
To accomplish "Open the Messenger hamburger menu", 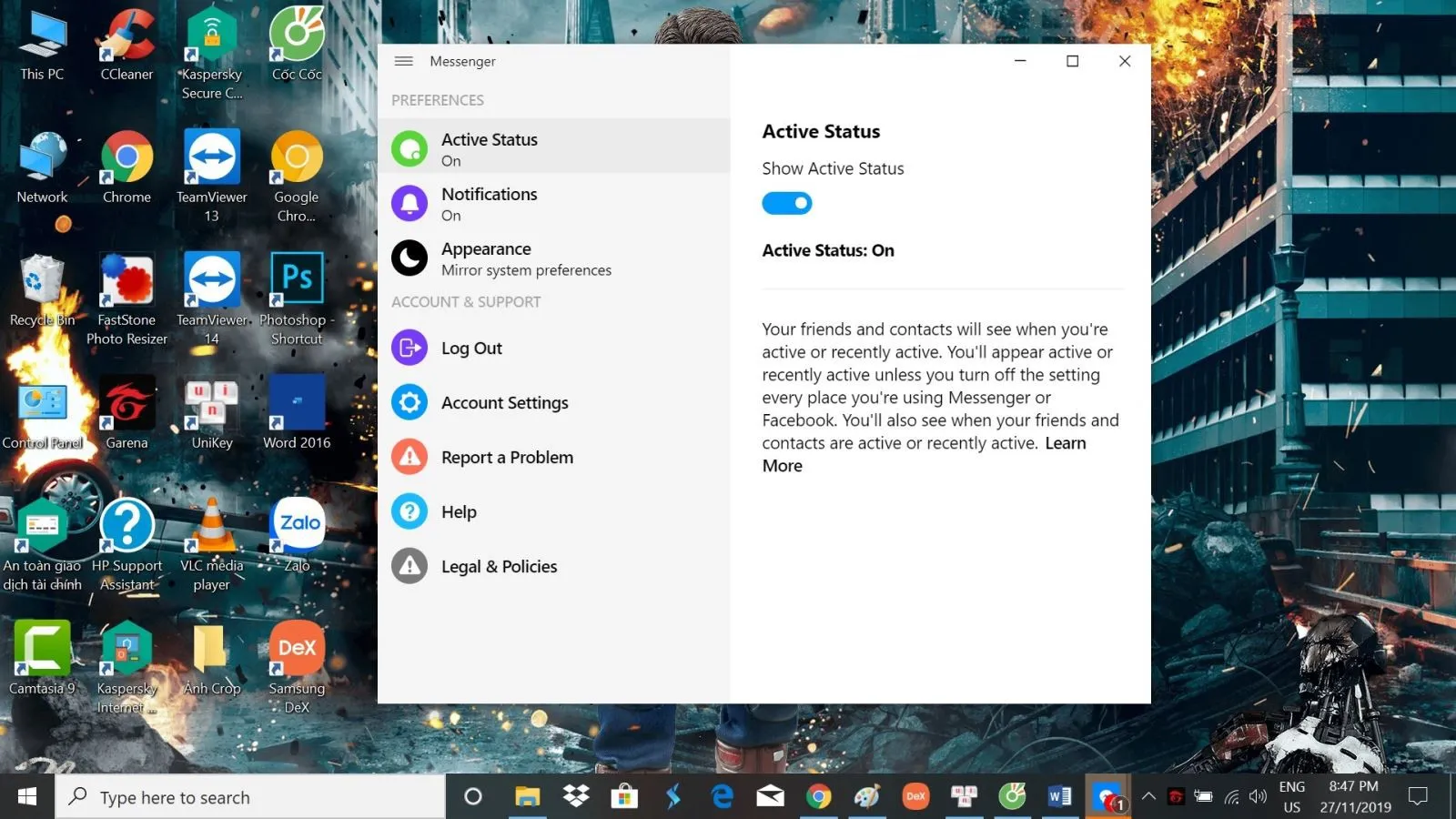I will pos(403,61).
